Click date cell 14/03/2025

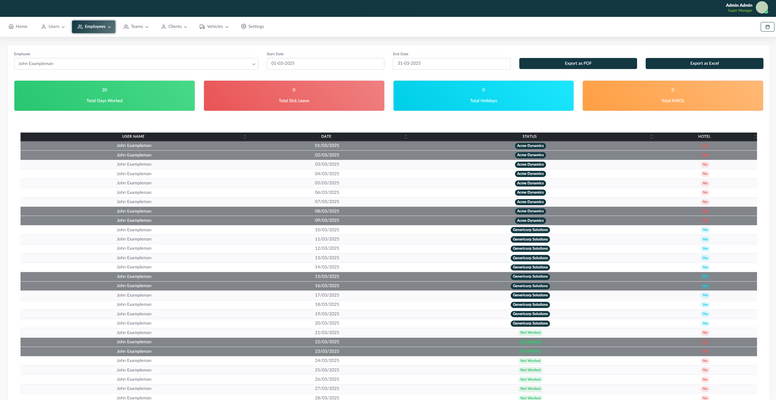327,267
